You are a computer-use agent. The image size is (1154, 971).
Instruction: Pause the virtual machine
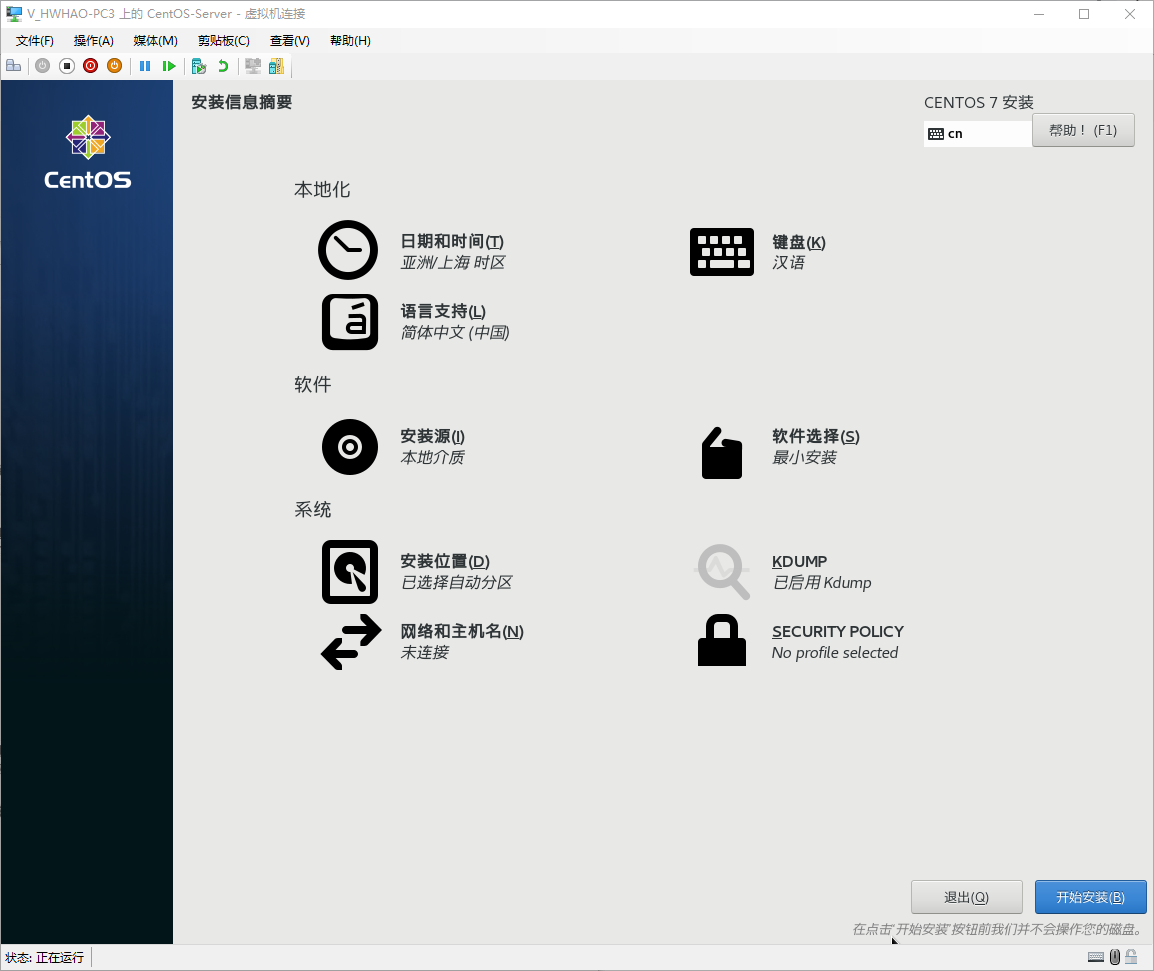click(145, 66)
